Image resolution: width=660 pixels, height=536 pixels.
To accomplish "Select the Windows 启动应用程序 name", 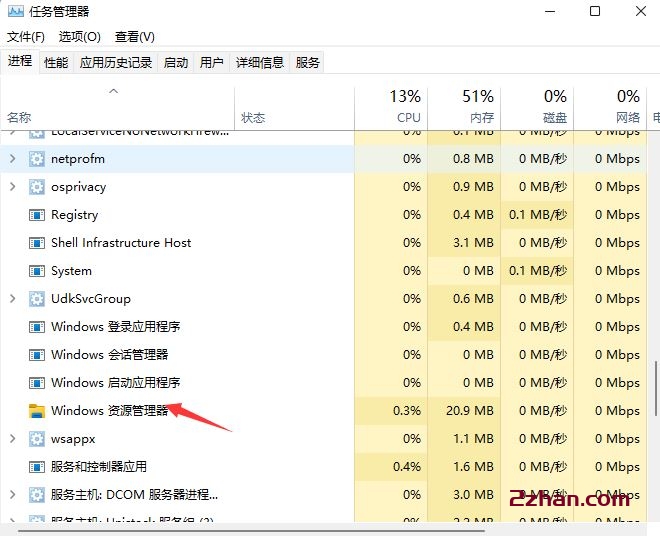I will point(116,383).
